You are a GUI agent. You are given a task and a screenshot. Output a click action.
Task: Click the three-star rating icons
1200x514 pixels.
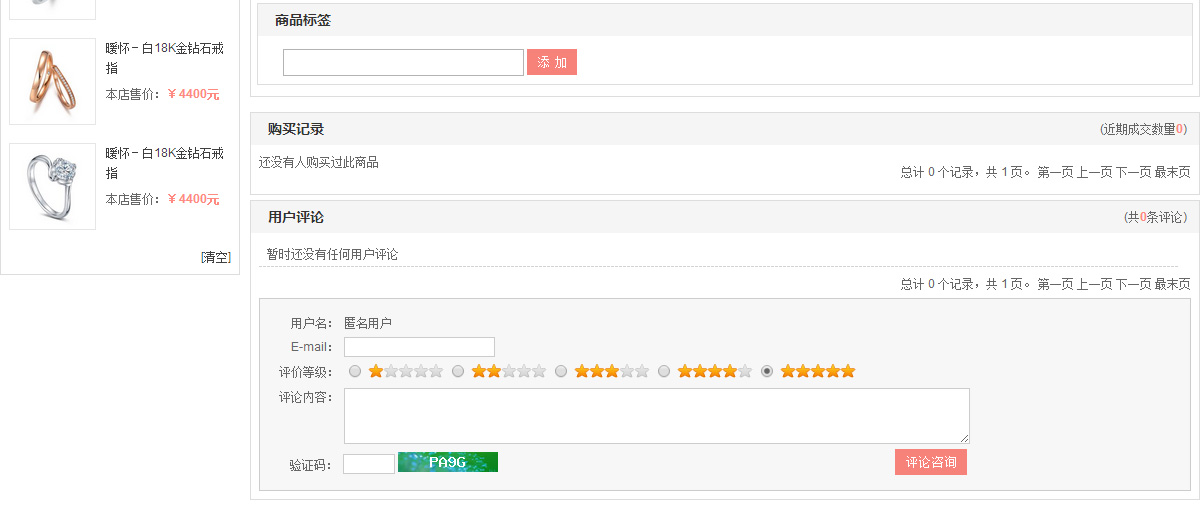[612, 371]
